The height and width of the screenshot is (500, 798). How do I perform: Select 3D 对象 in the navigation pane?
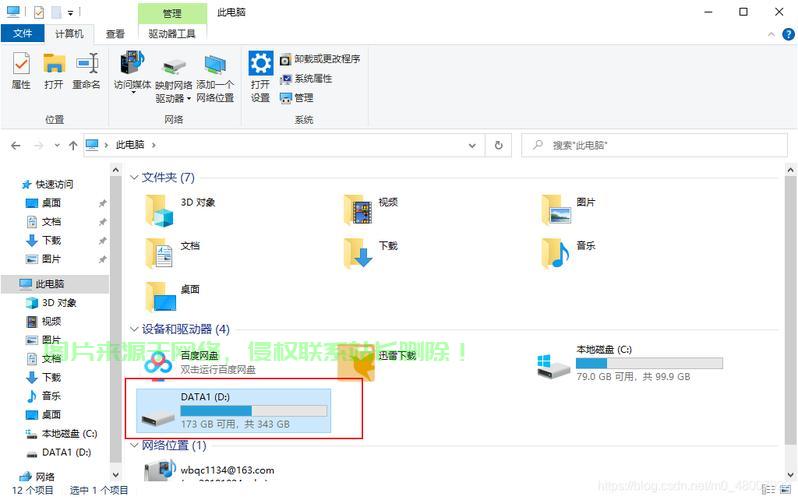(x=59, y=303)
